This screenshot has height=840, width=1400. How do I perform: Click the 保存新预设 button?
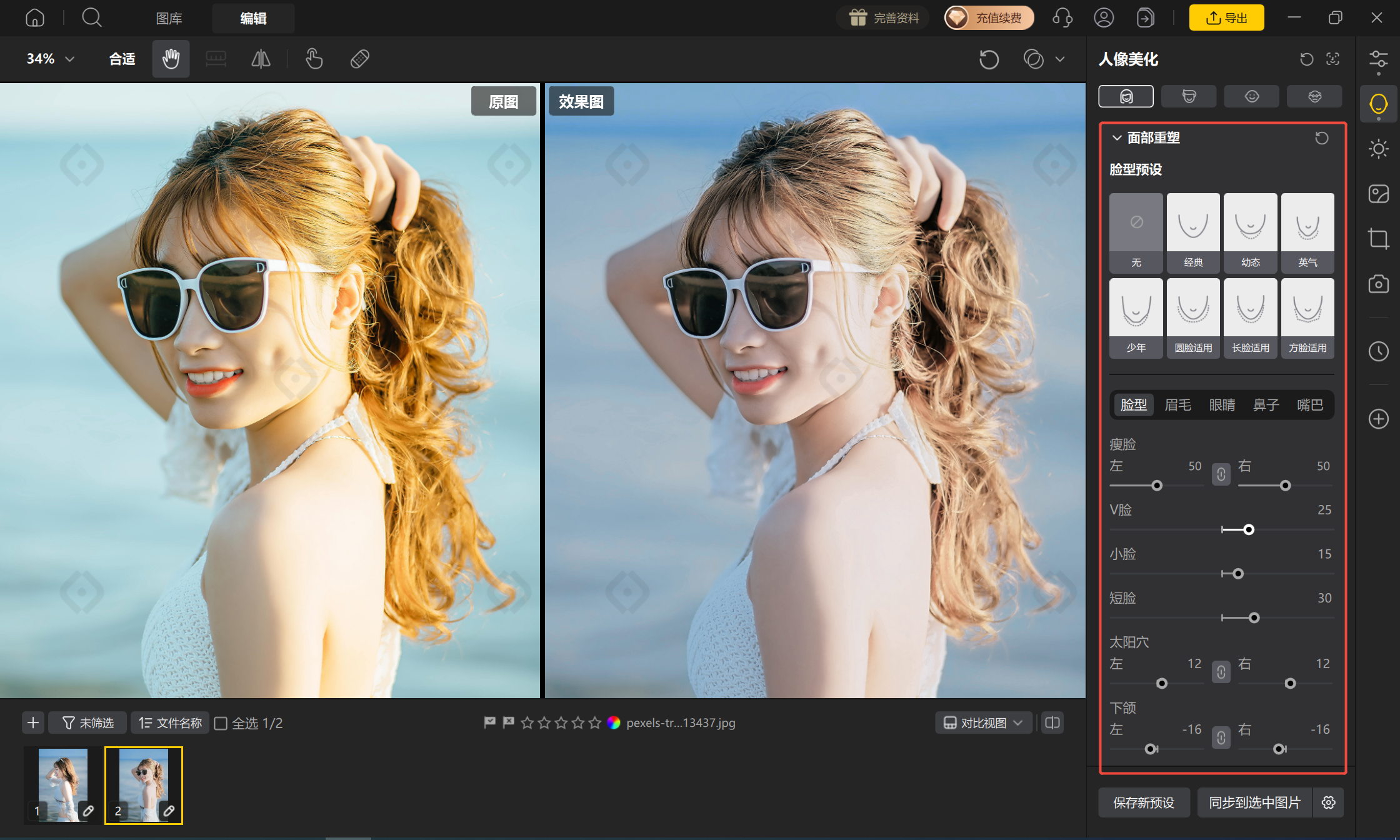pyautogui.click(x=1144, y=802)
